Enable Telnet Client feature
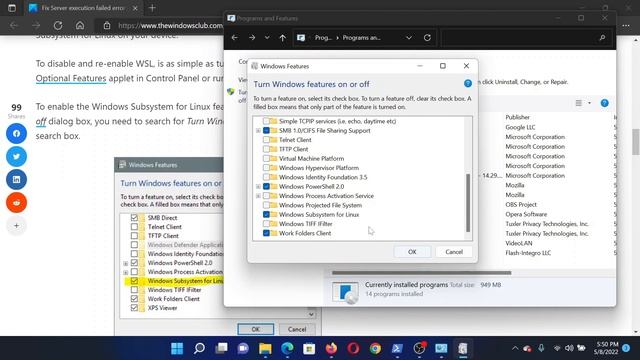Screen dimensions: 640x360 (266, 140)
